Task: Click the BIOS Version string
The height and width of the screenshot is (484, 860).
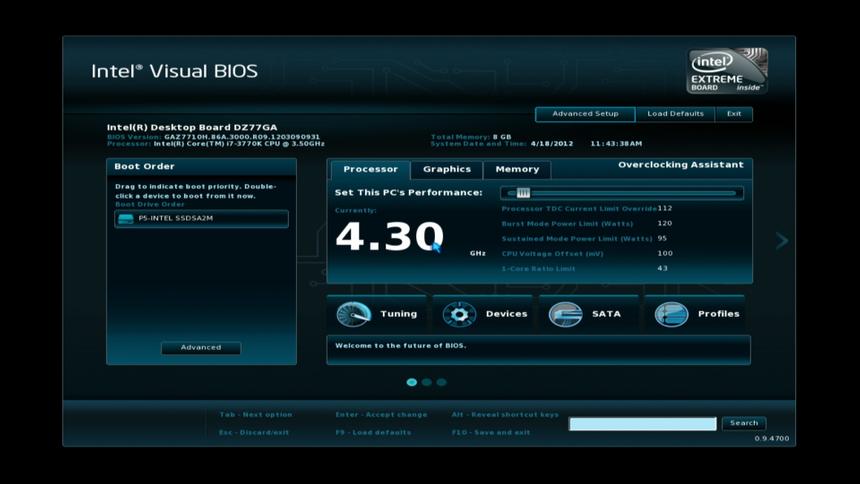Action: 242,137
